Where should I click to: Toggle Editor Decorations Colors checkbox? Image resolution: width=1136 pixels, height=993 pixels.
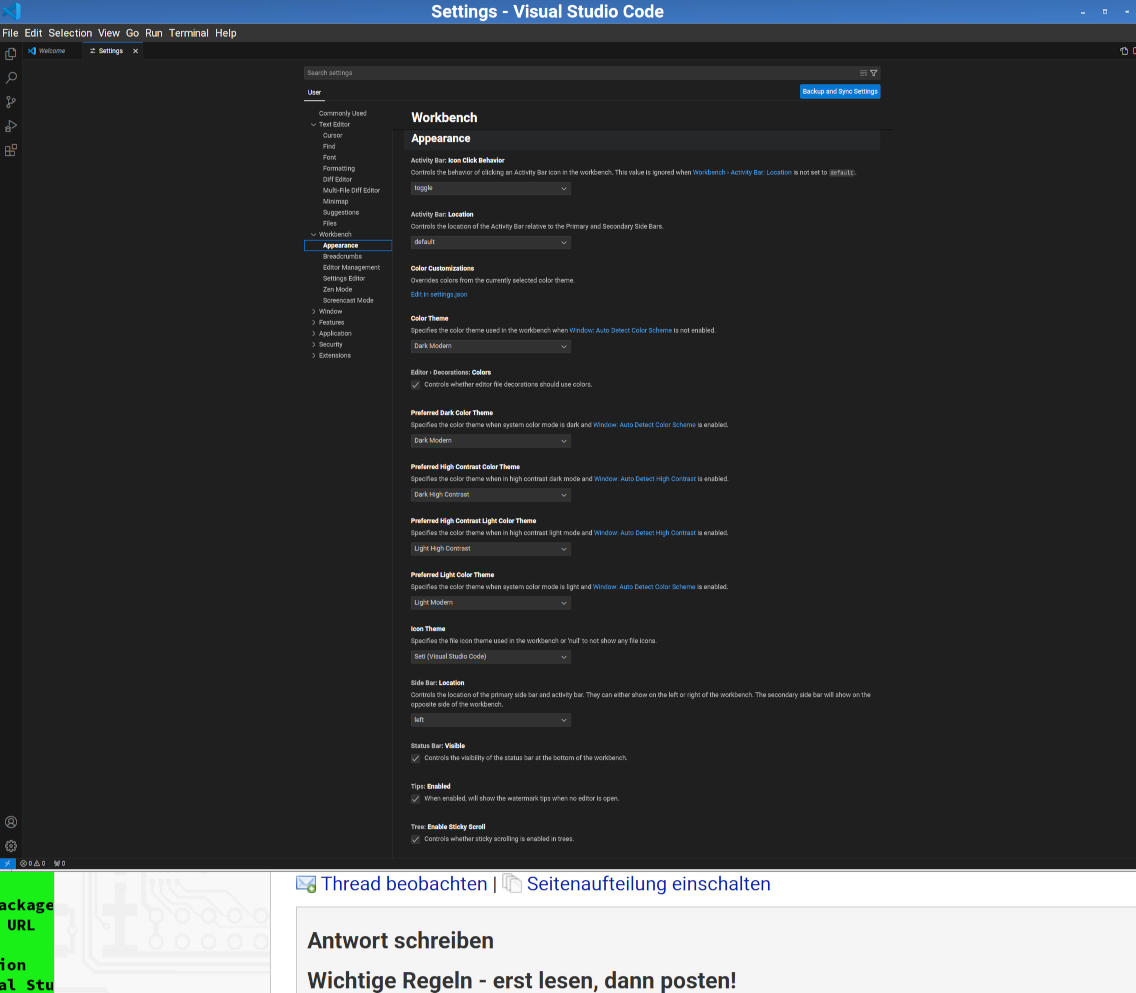[415, 385]
